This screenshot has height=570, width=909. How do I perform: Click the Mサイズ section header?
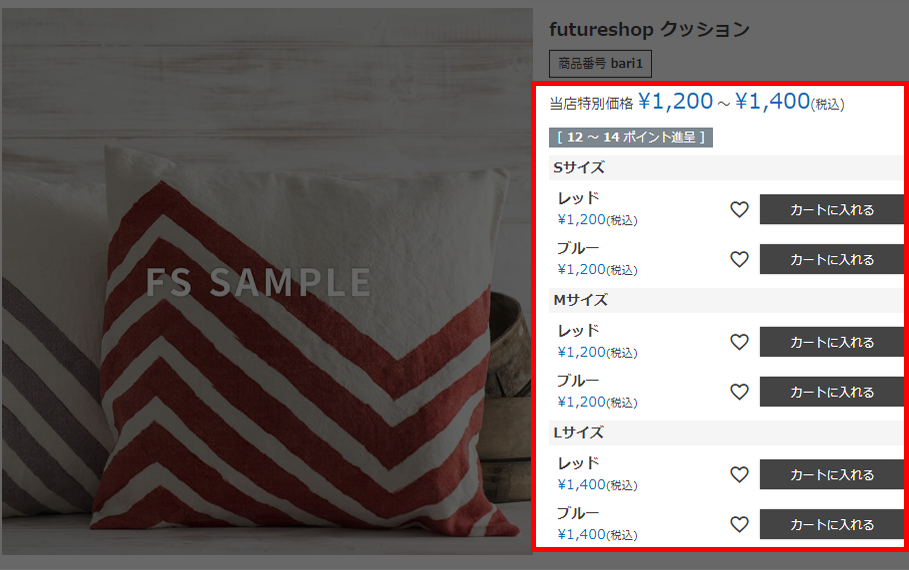[726, 300]
